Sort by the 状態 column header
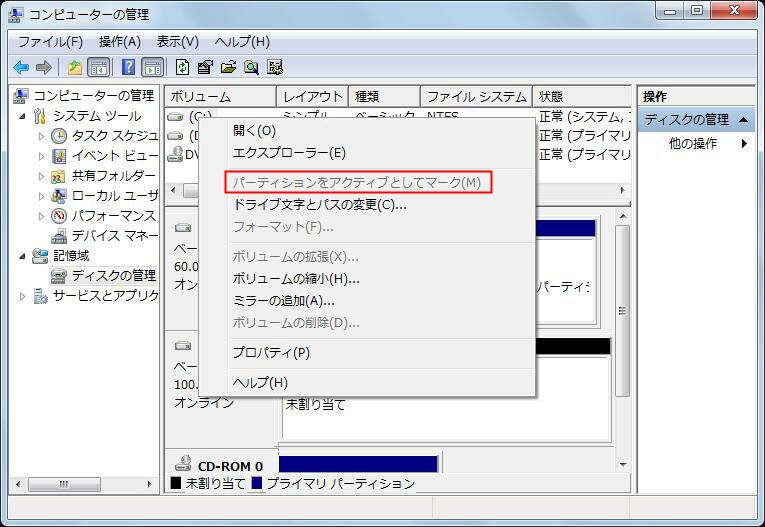 click(583, 97)
